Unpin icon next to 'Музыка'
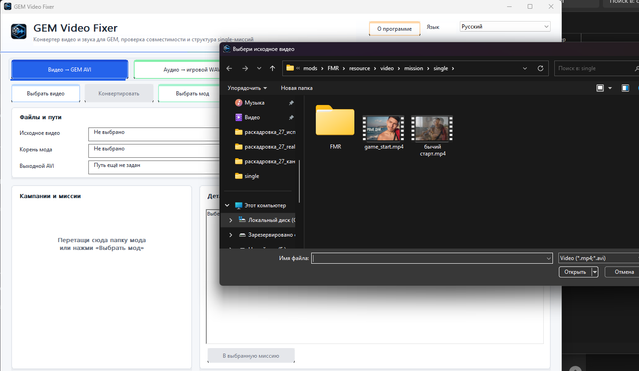 click(x=291, y=103)
